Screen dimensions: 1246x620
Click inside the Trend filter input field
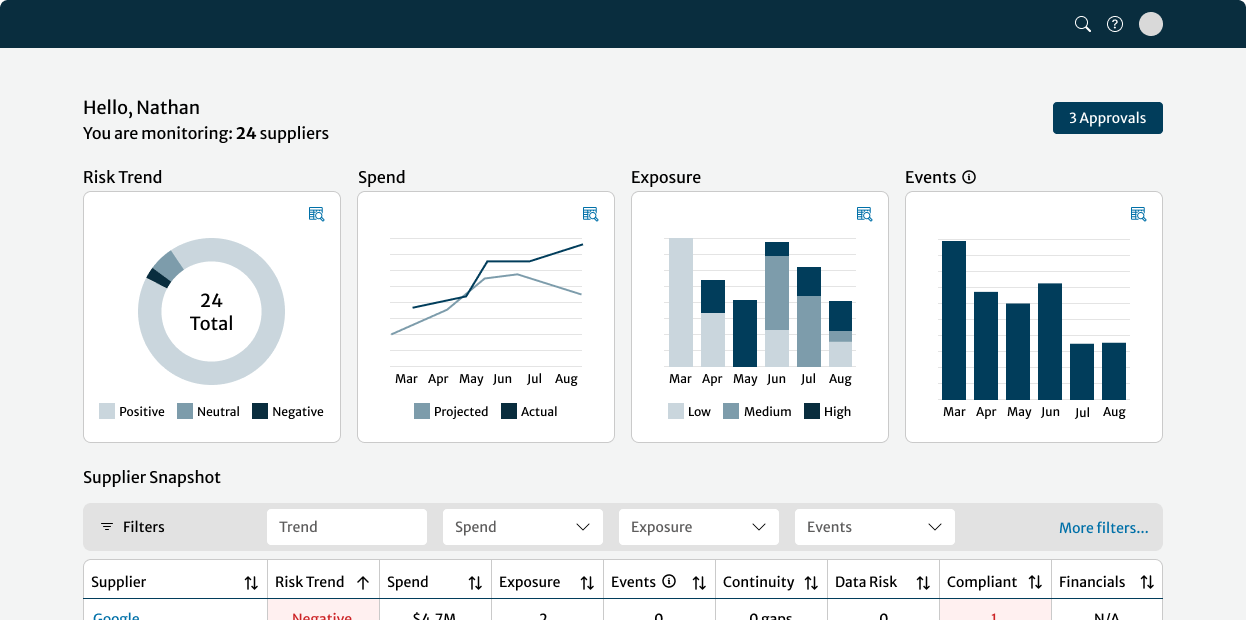click(x=346, y=526)
